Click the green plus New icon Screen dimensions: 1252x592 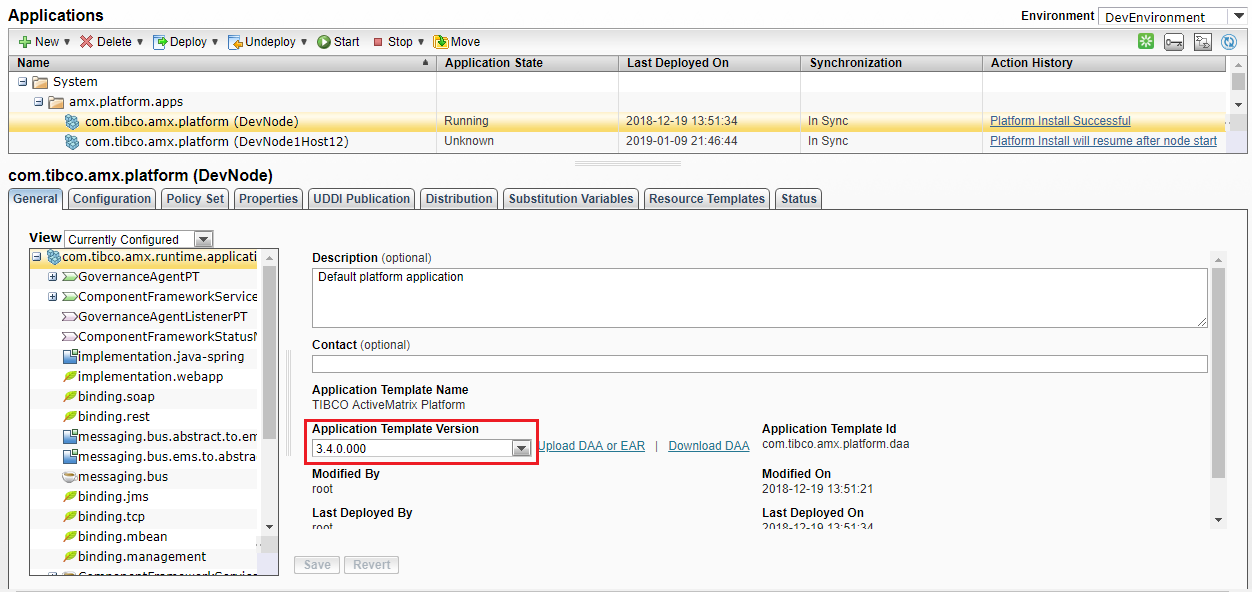click(x=25, y=42)
